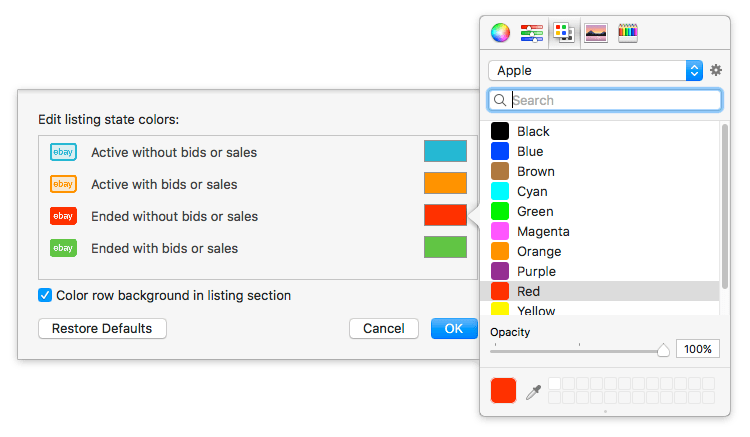The height and width of the screenshot is (437, 750).
Task: Confirm with the OK button
Action: click(x=454, y=328)
